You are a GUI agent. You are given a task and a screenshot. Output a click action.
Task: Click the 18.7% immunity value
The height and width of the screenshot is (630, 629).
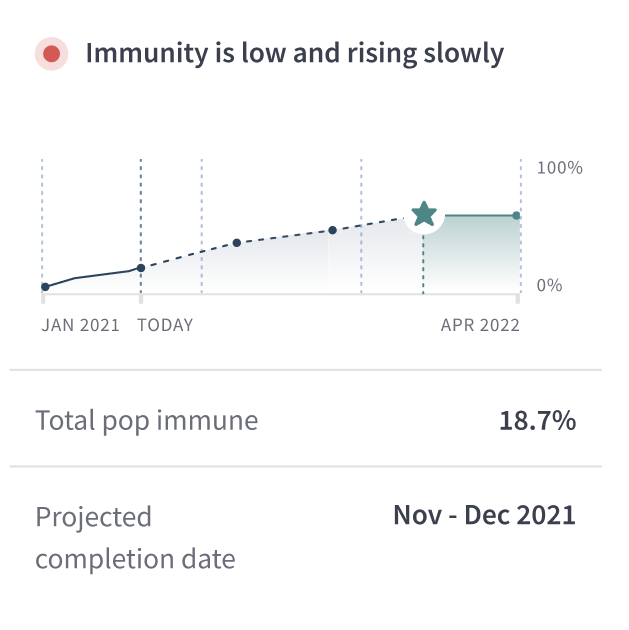tap(537, 421)
